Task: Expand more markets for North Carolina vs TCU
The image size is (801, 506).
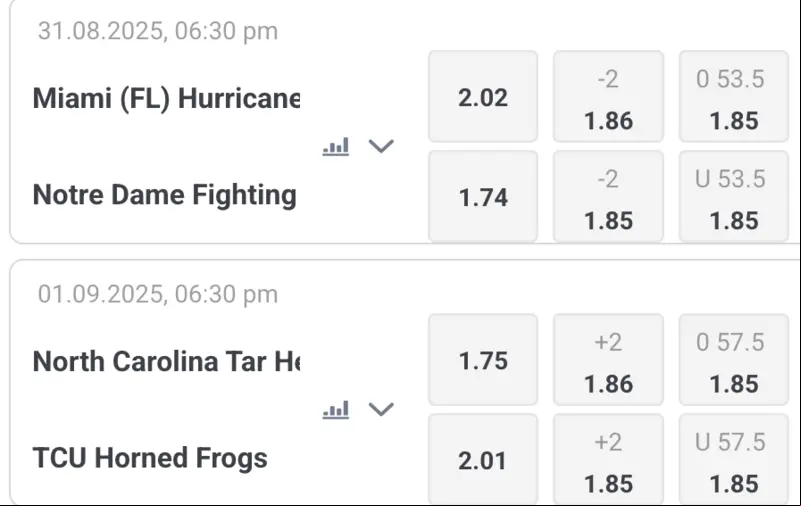Action: point(381,409)
